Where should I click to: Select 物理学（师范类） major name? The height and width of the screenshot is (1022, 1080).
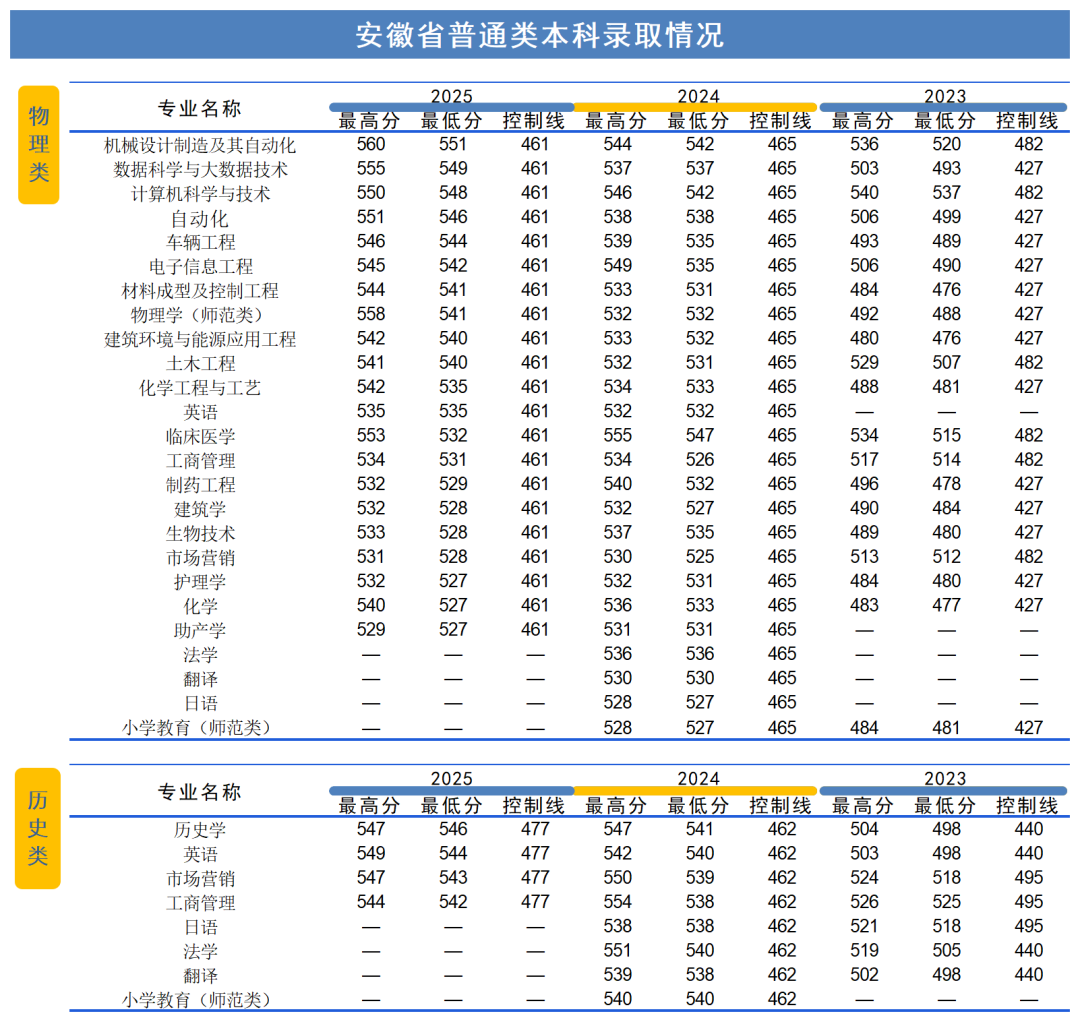point(200,315)
